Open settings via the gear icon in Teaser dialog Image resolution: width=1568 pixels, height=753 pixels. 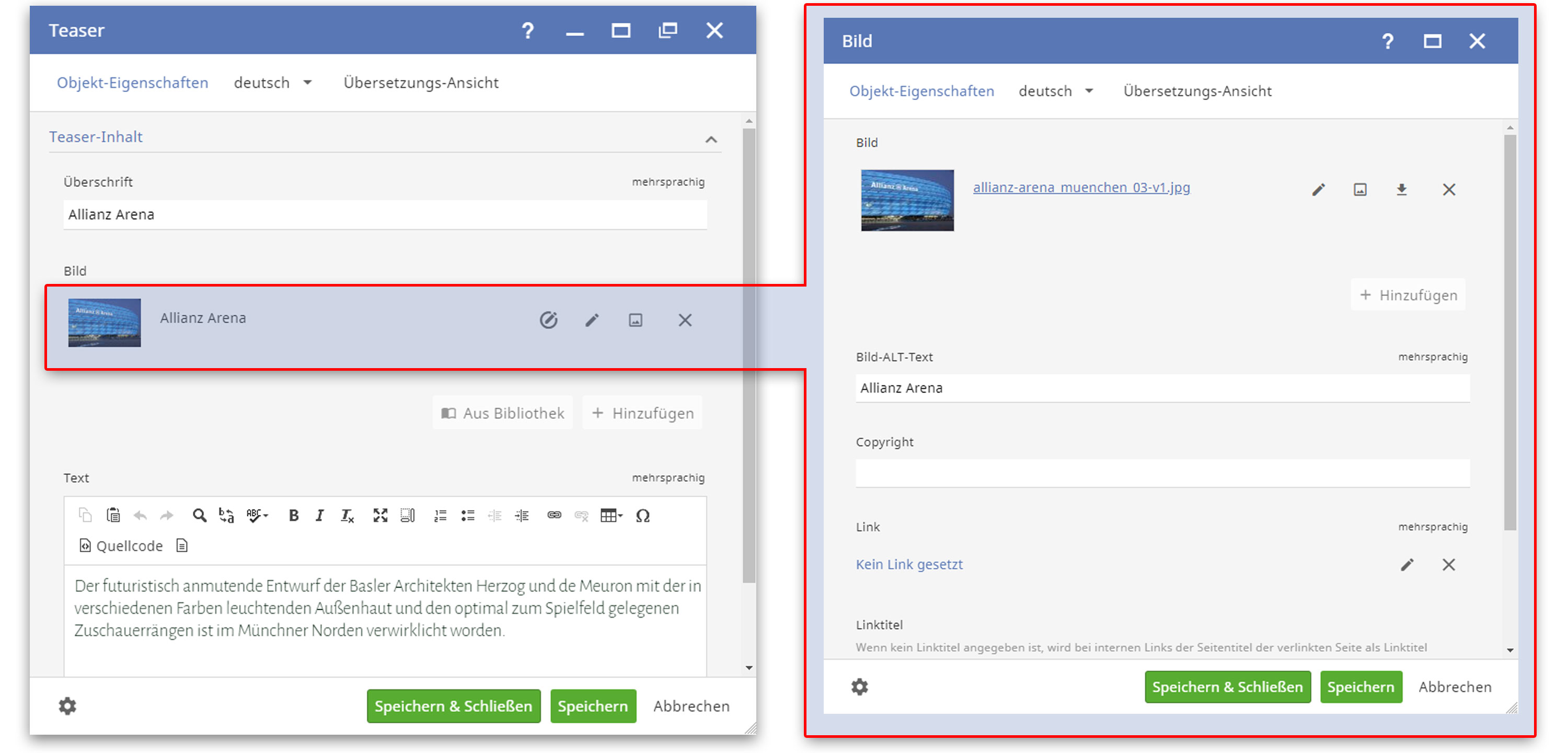tap(67, 706)
